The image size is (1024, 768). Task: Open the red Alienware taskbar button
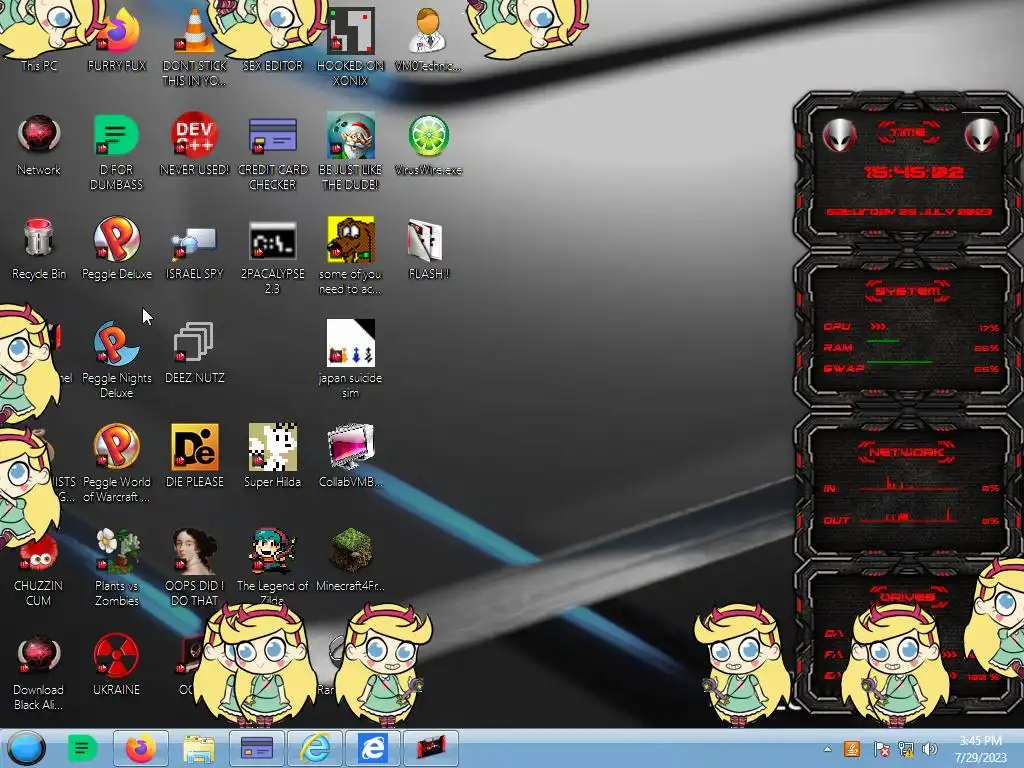click(x=430, y=748)
